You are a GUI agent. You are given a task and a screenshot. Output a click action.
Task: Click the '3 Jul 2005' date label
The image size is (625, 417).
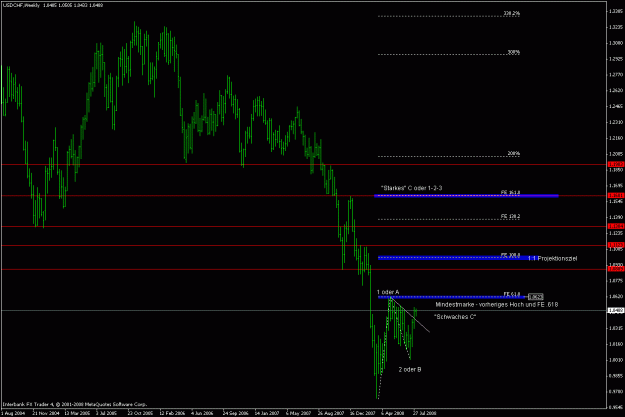point(108,413)
